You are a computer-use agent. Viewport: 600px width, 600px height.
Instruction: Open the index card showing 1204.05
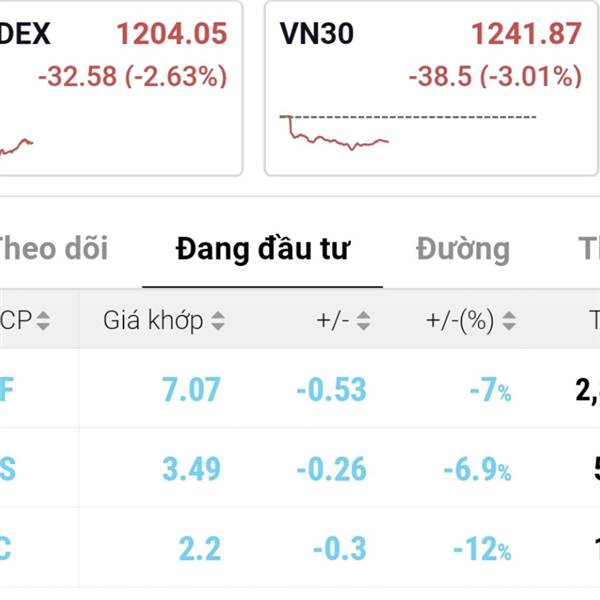tap(121, 88)
